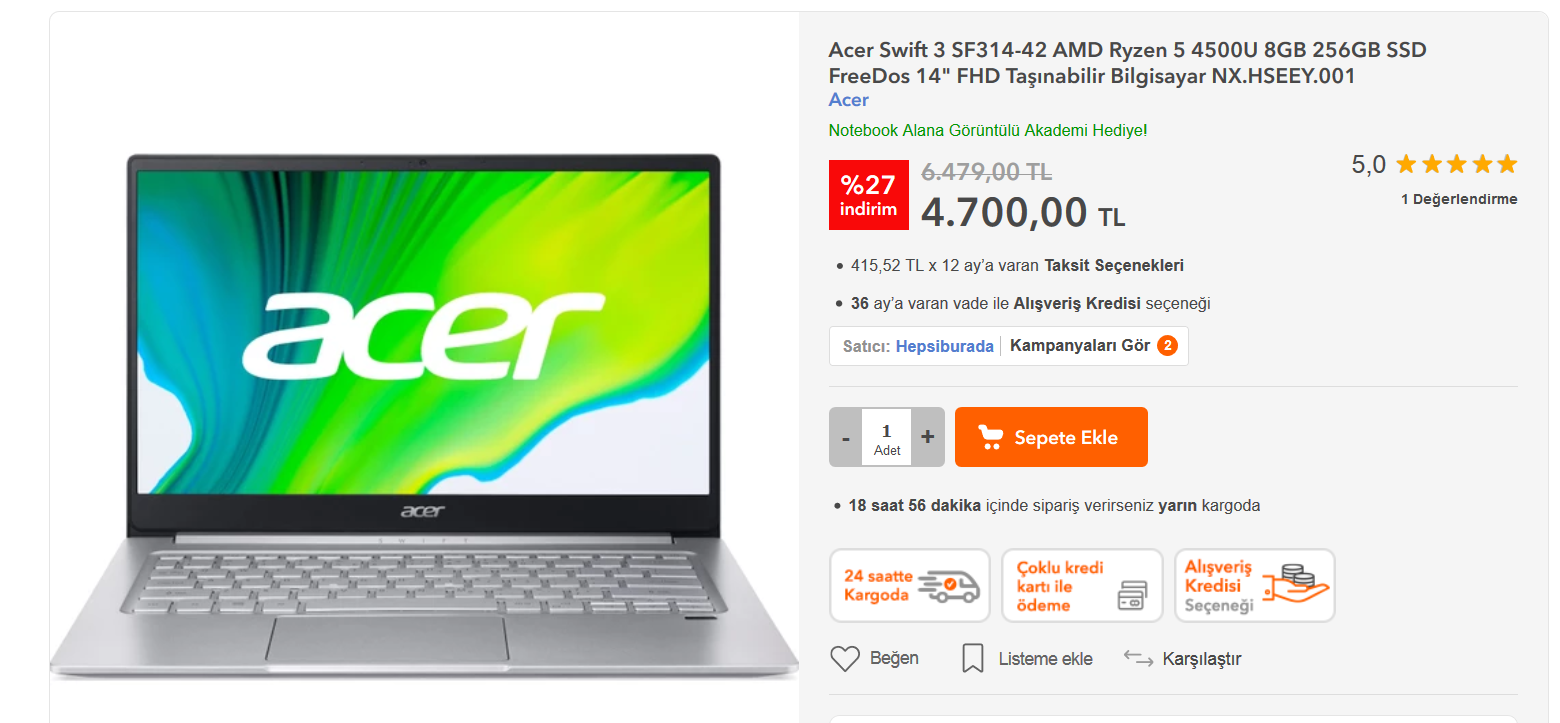Screen dimensions: 1560x723
Task: Click the compare arrows icon beside Karşılaştır
Action: [x=1138, y=658]
